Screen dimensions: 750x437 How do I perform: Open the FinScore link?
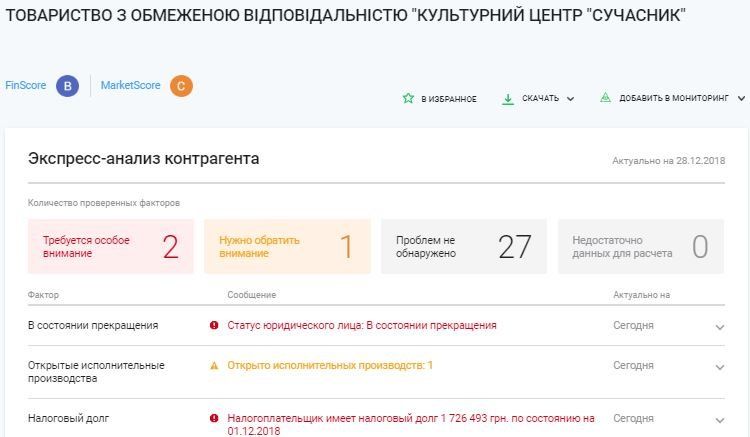pos(26,86)
